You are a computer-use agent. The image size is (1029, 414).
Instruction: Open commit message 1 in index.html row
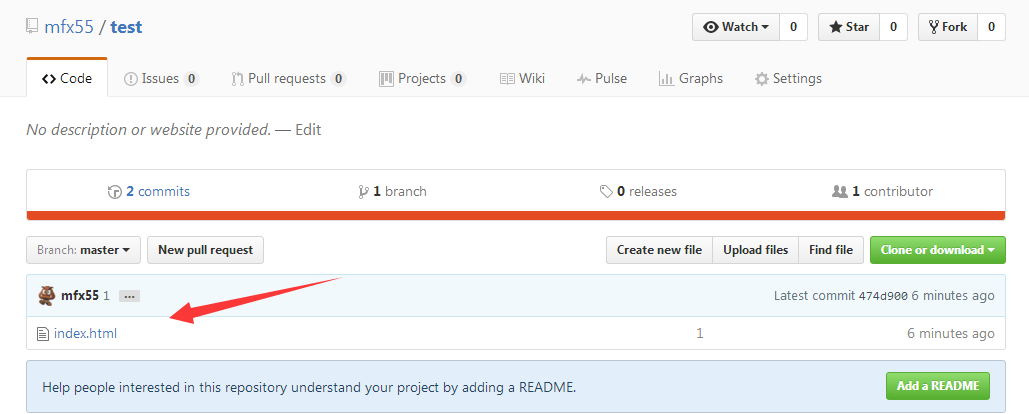tap(700, 333)
